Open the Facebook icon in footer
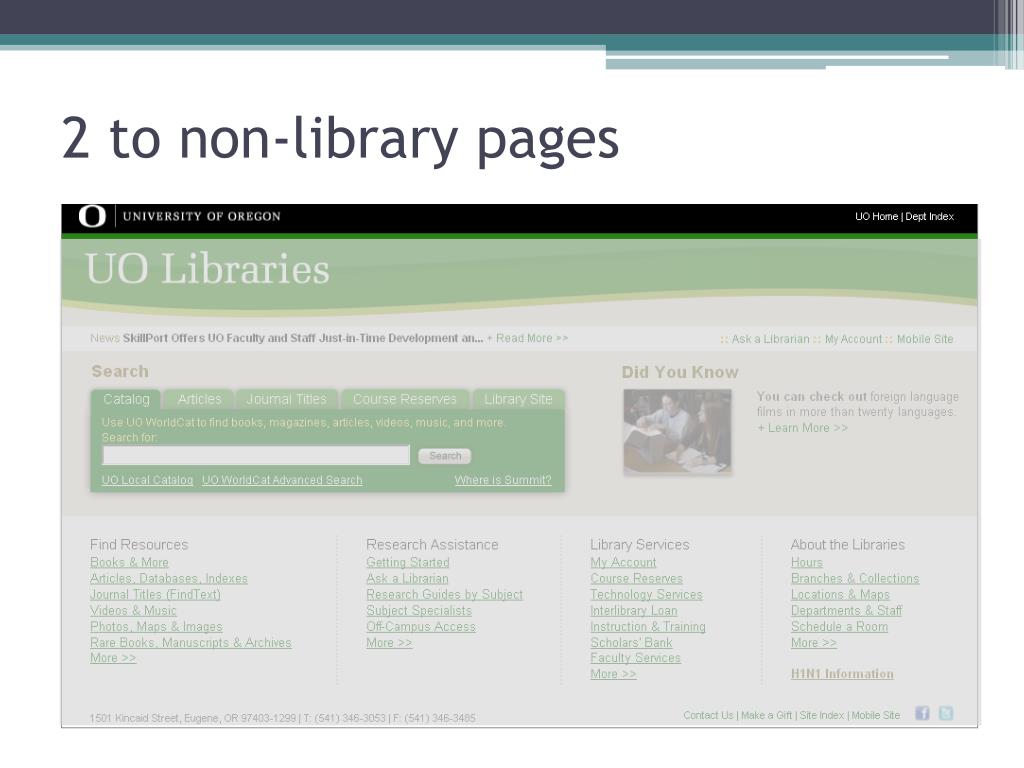This screenshot has width=1024, height=768. point(921,713)
